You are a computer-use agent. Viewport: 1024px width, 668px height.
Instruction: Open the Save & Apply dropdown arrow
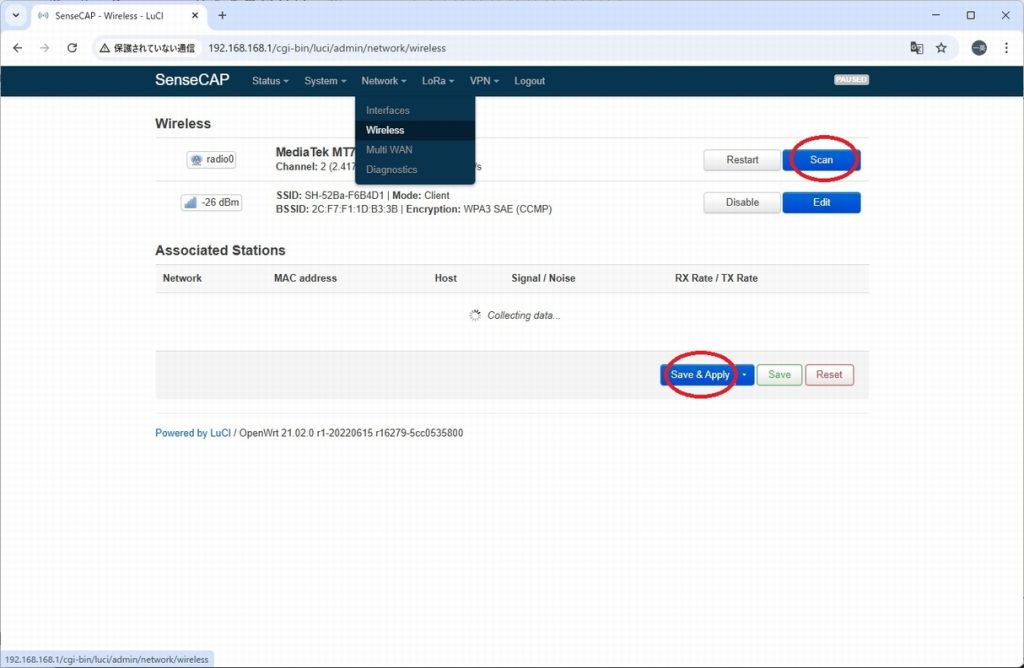745,375
